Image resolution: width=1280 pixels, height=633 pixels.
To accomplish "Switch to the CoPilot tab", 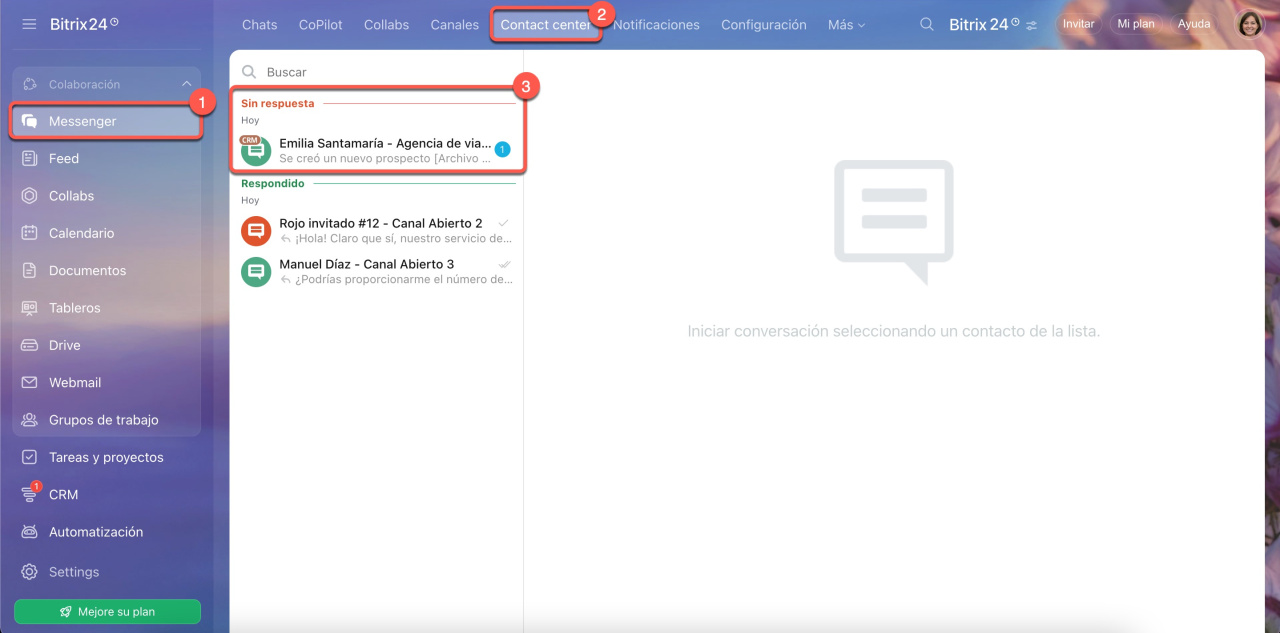I will [x=321, y=24].
